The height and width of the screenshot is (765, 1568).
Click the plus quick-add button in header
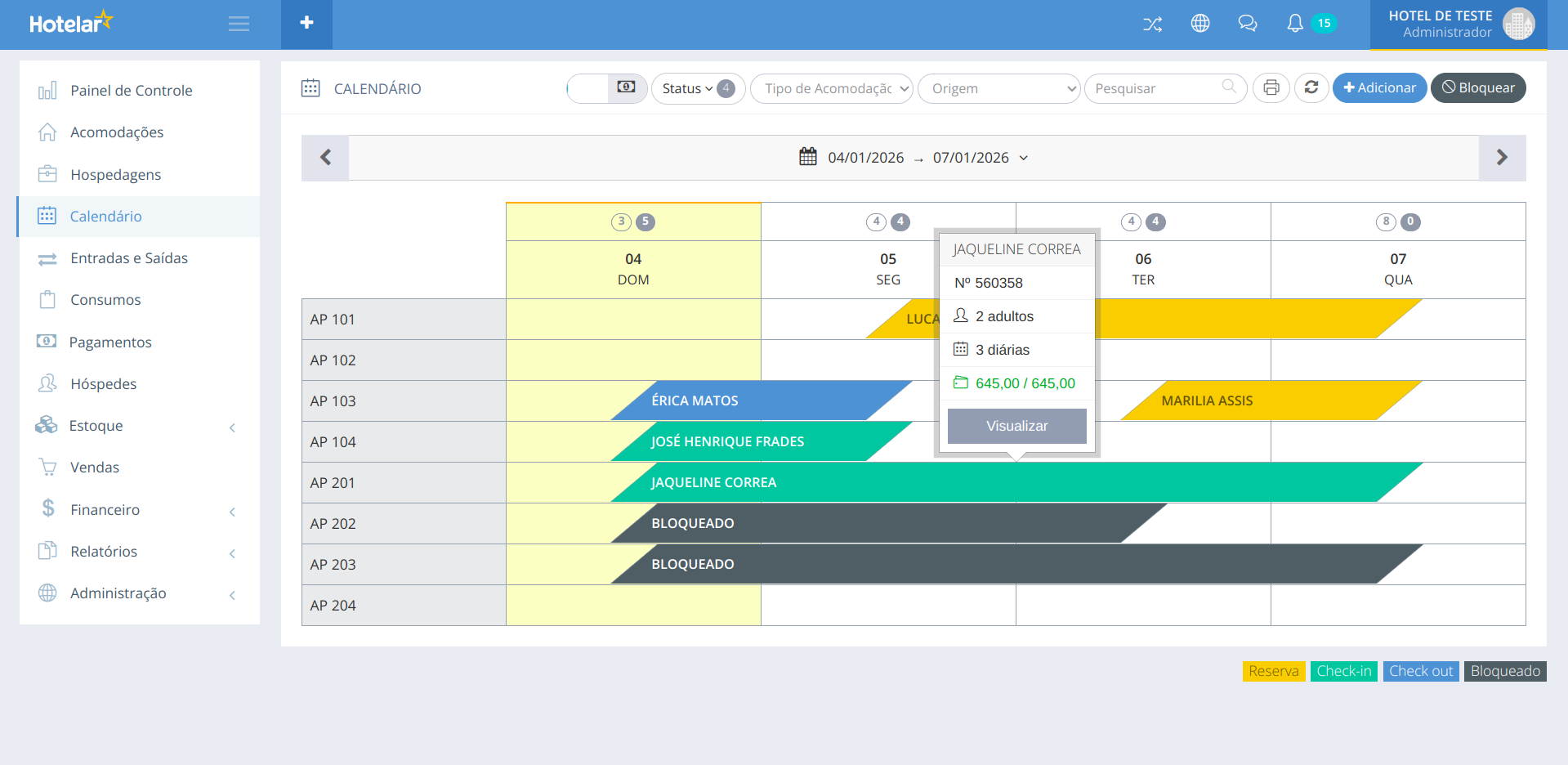coord(306,24)
